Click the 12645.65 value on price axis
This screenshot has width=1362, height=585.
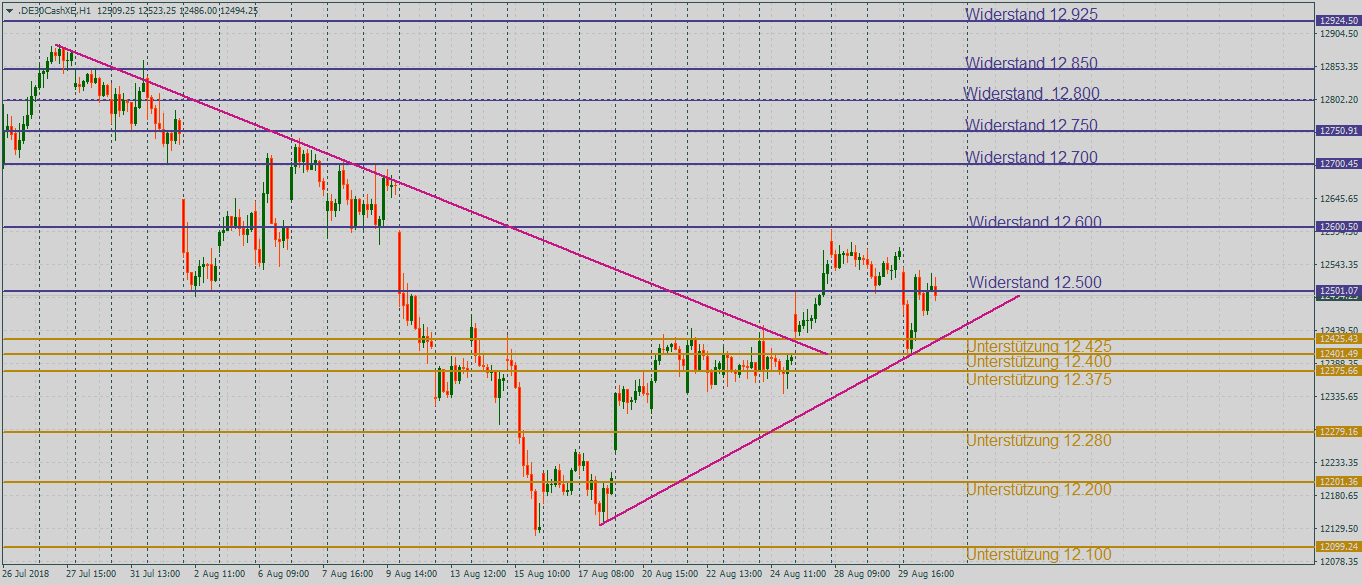point(1339,199)
